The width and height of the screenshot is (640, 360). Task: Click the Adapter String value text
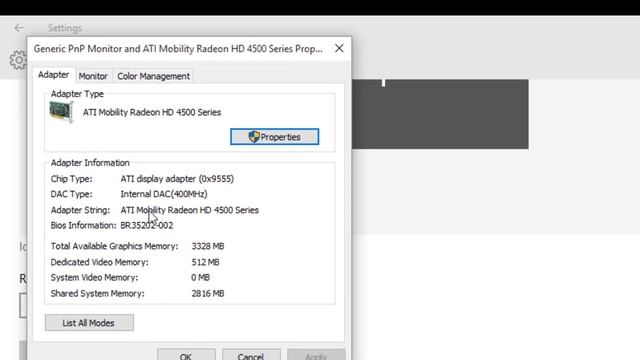click(189, 210)
